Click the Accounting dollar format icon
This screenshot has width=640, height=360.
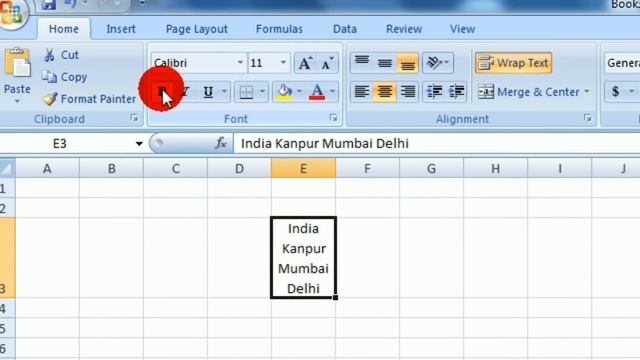click(616, 91)
